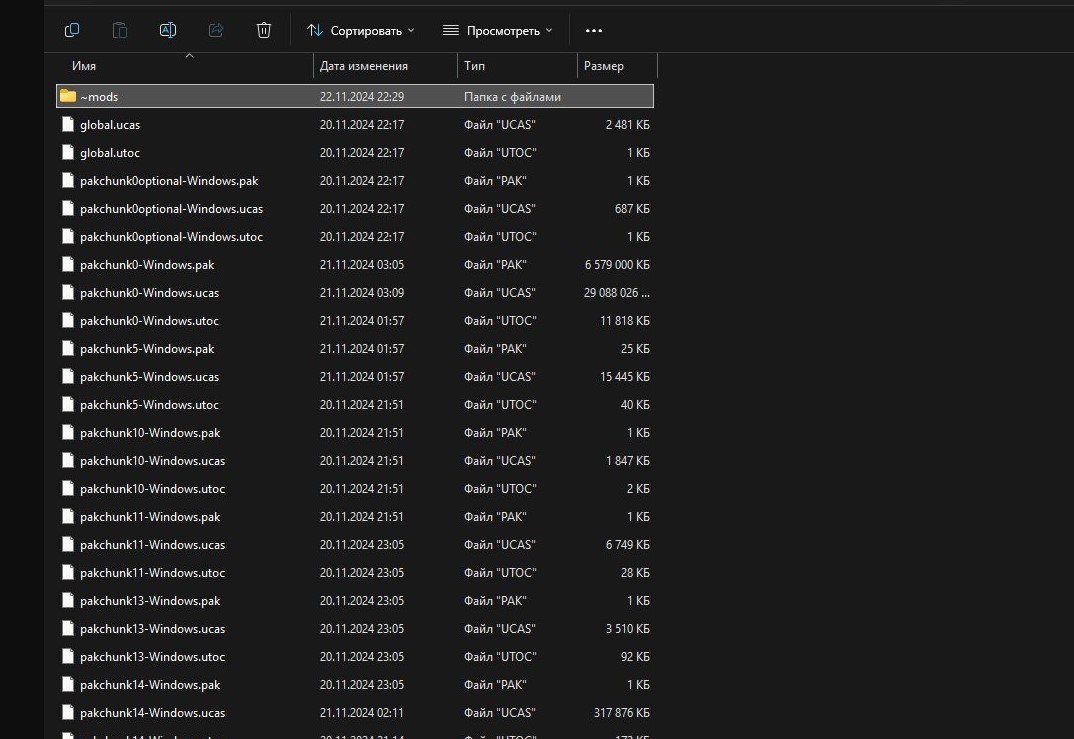
Task: Open the Сортировать dropdown
Action: click(x=360, y=30)
